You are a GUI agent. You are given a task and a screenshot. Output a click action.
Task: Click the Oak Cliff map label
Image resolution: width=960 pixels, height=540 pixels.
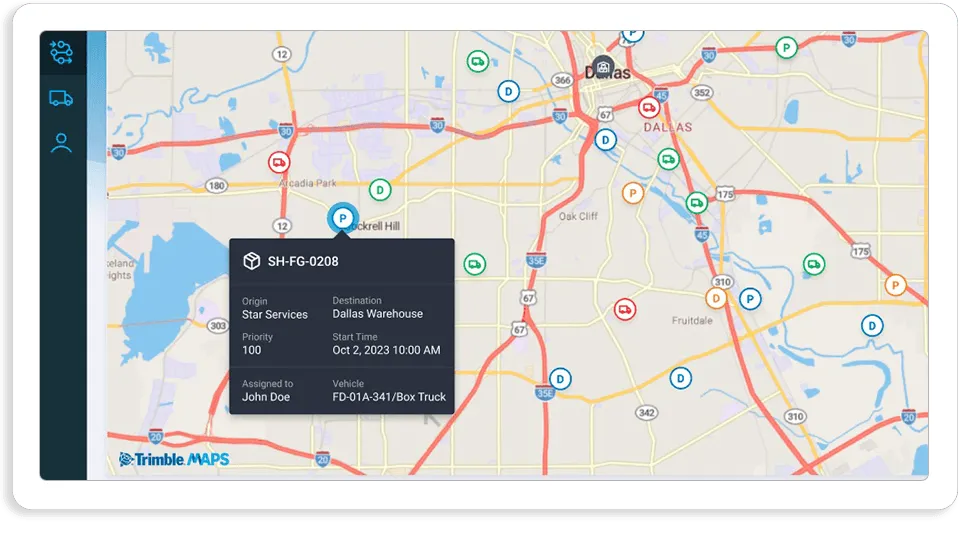click(578, 216)
